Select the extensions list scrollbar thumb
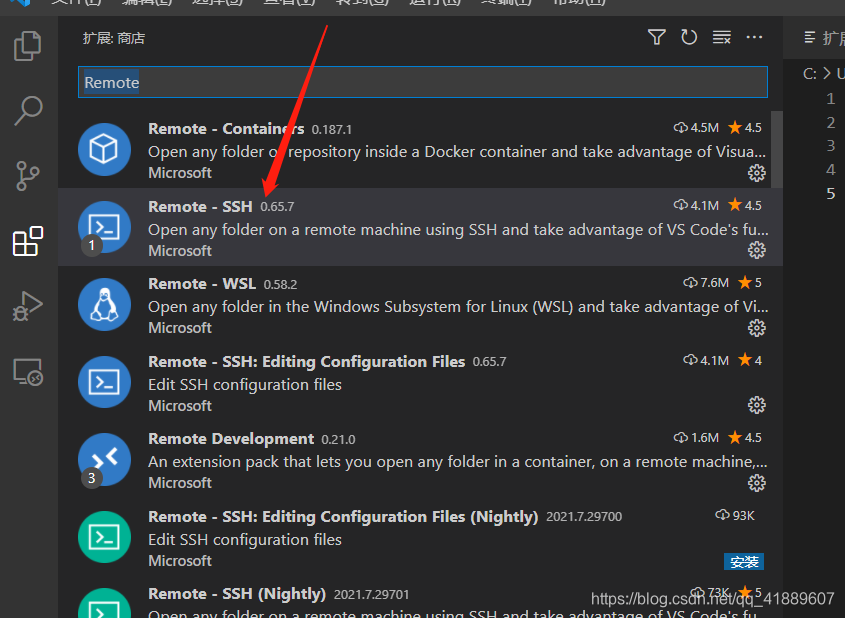Image resolution: width=845 pixels, height=618 pixels. tap(777, 149)
